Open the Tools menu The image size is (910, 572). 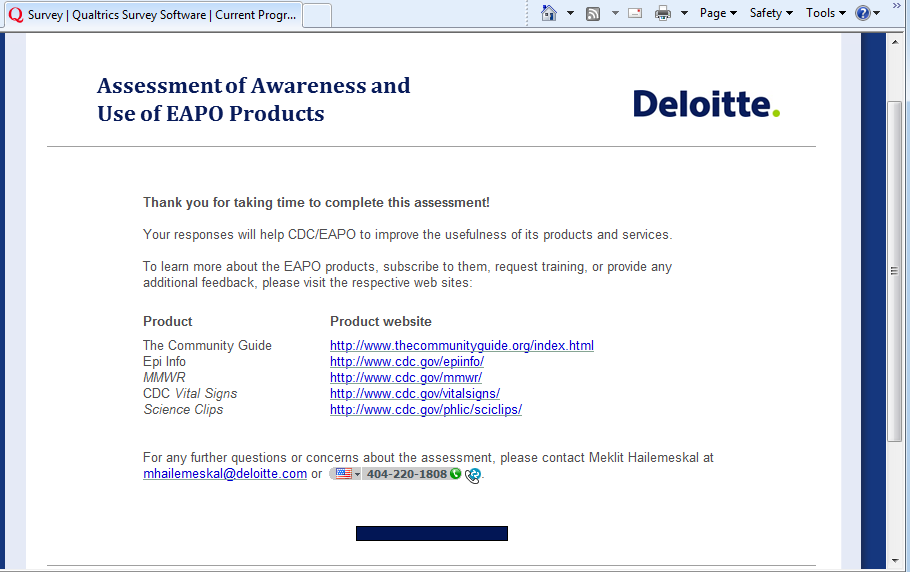coord(825,13)
